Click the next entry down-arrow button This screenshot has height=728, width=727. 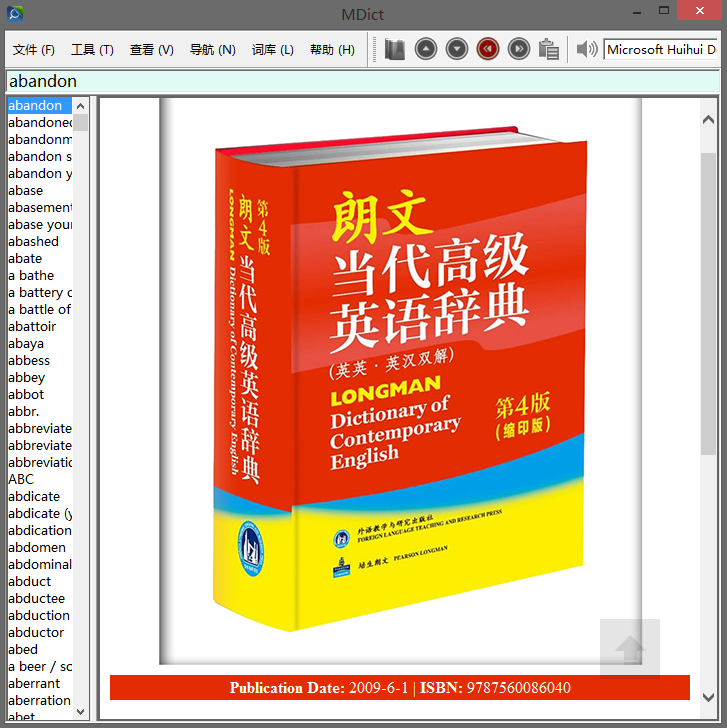[x=457, y=49]
